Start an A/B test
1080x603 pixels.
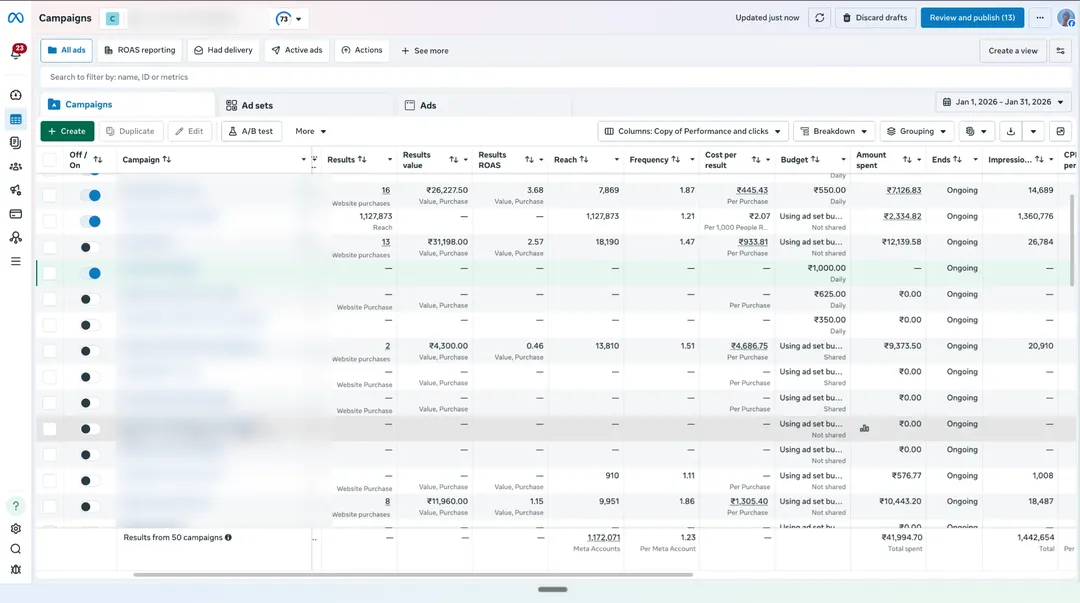click(251, 132)
